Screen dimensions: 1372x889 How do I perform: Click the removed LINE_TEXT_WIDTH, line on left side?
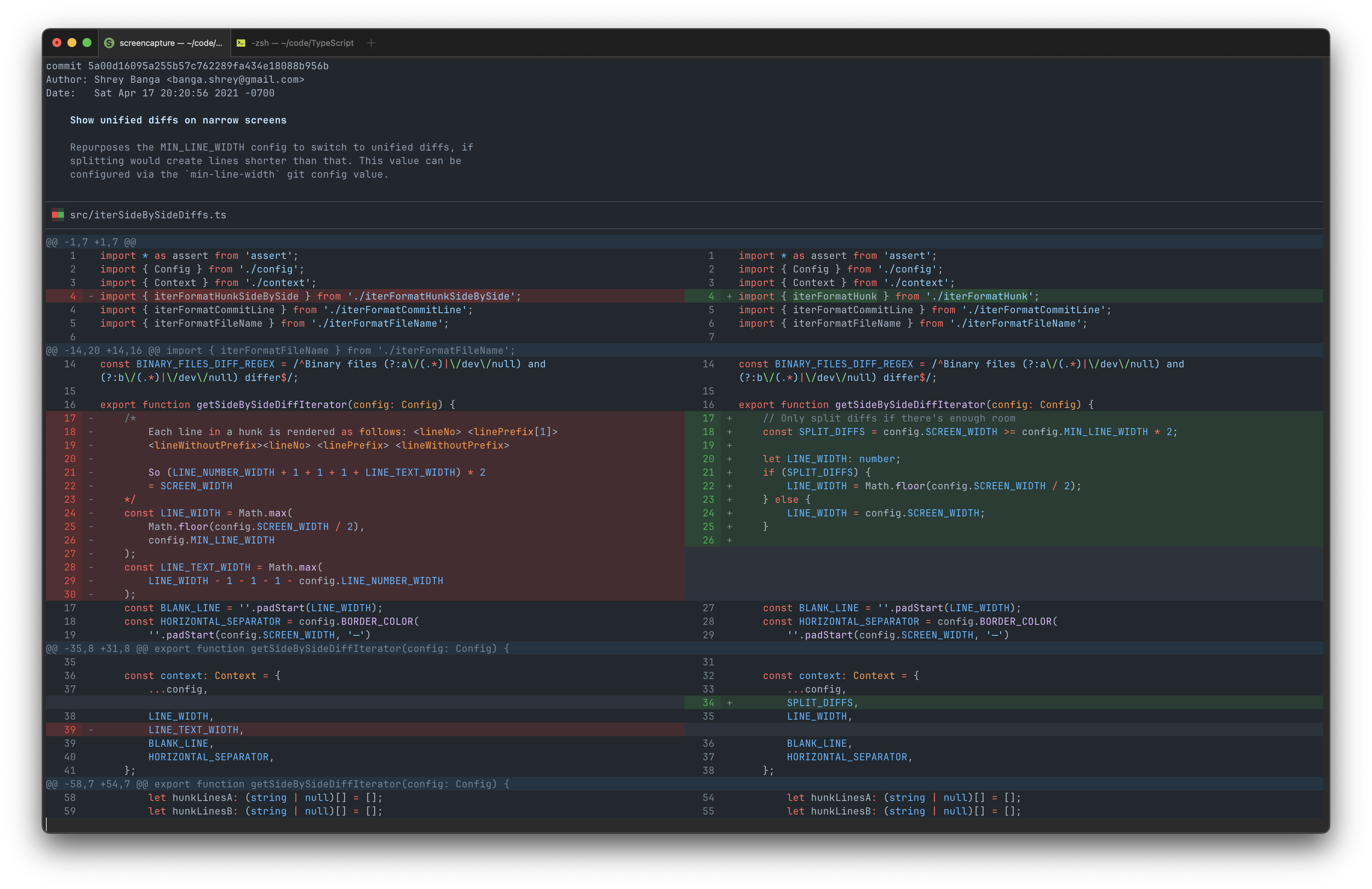(x=196, y=730)
